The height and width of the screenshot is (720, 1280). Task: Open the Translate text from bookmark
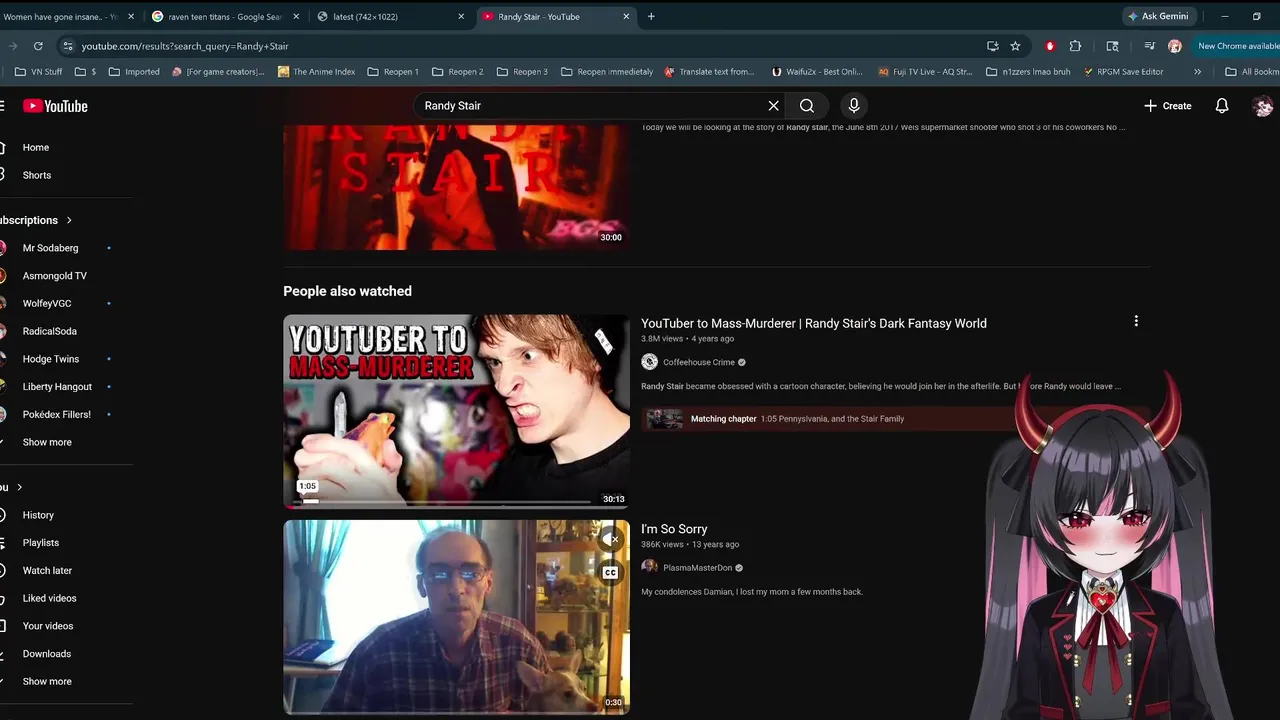708,72
